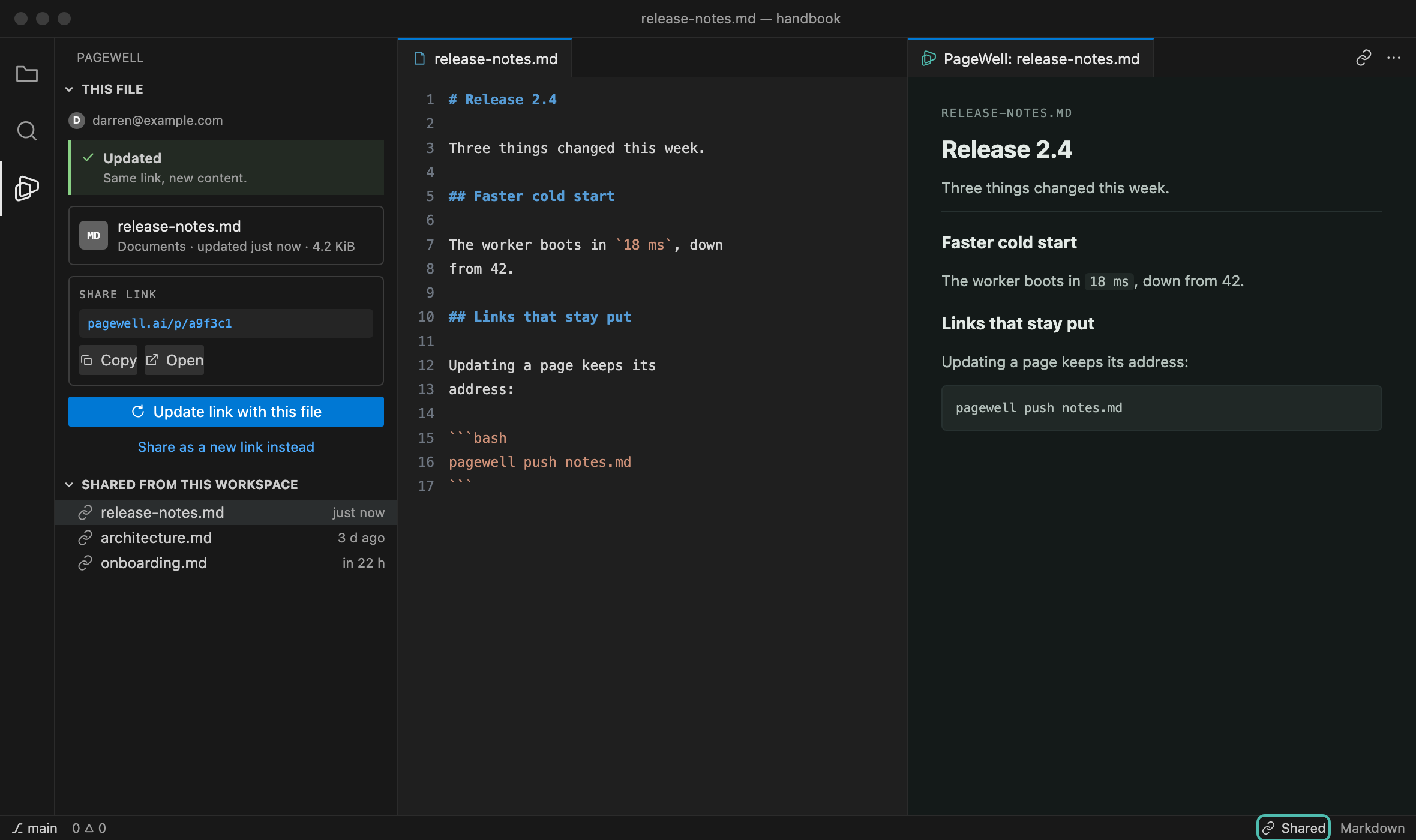Click editor line 'Three things changed this week.'
Viewport: 1416px width, 840px height.
[577, 148]
